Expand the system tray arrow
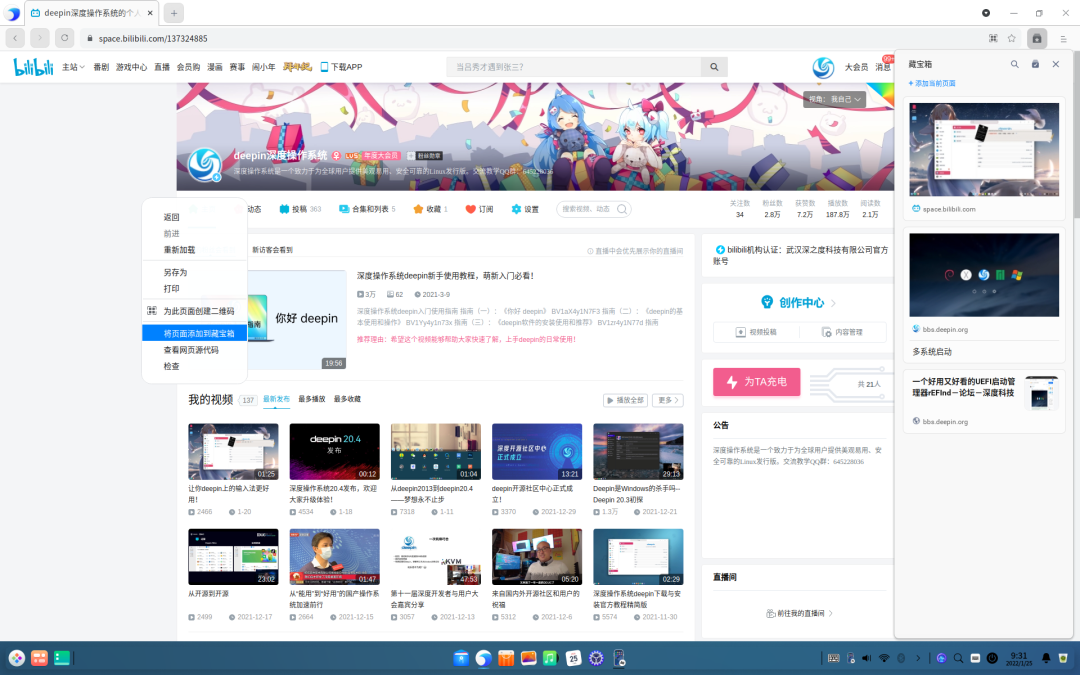1080x675 pixels. [918, 658]
